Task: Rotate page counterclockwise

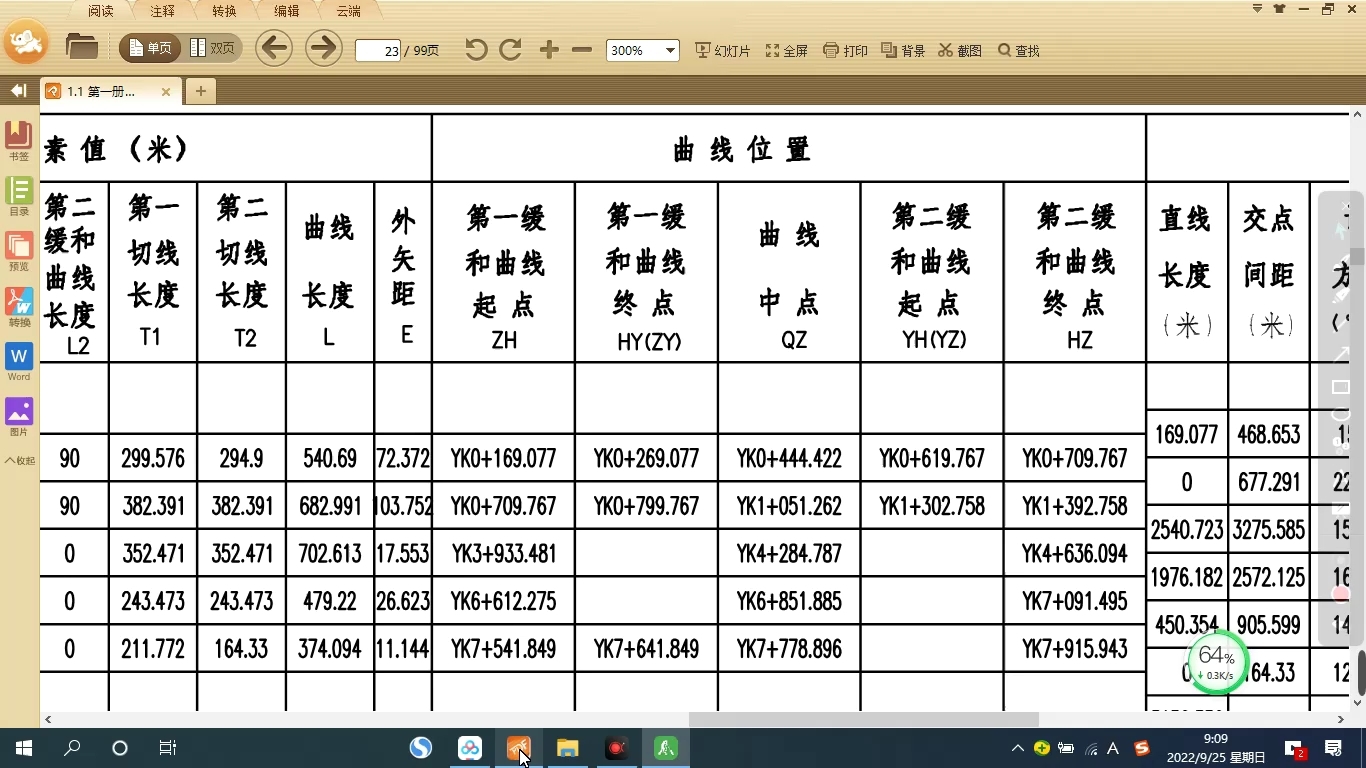Action: (x=476, y=50)
